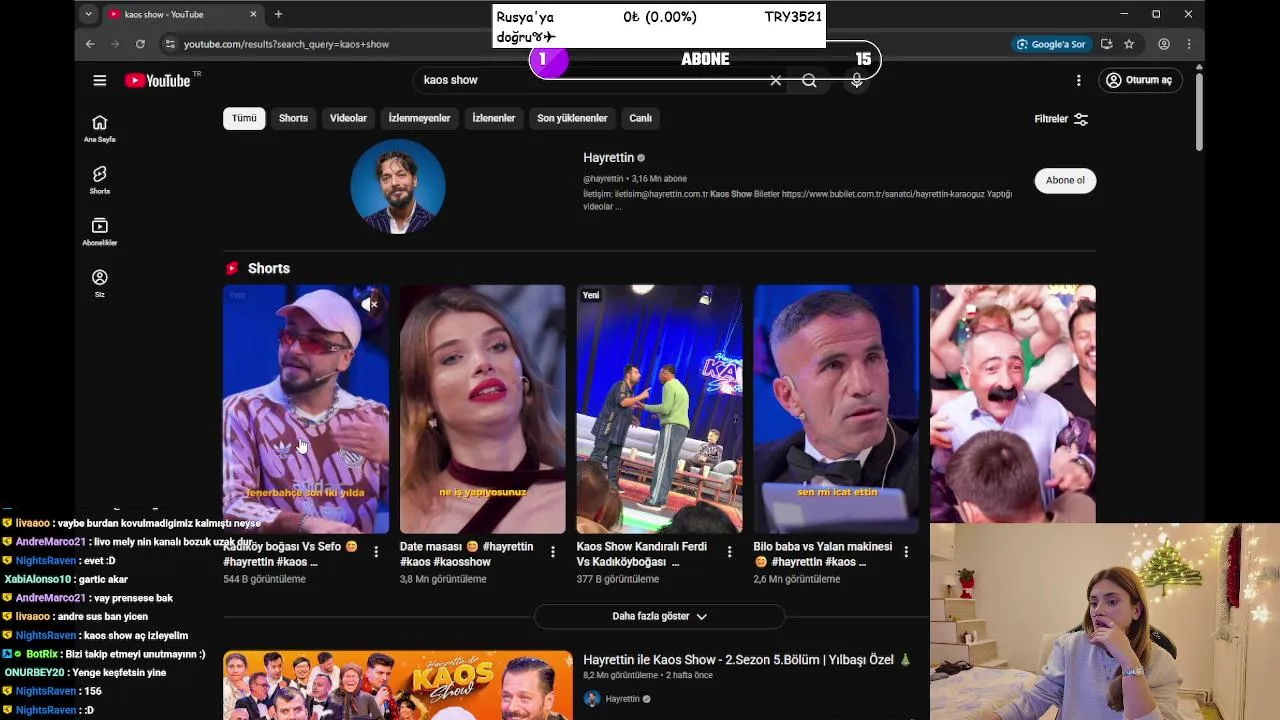Clear the search box with X
1280x720 pixels.
(776, 80)
